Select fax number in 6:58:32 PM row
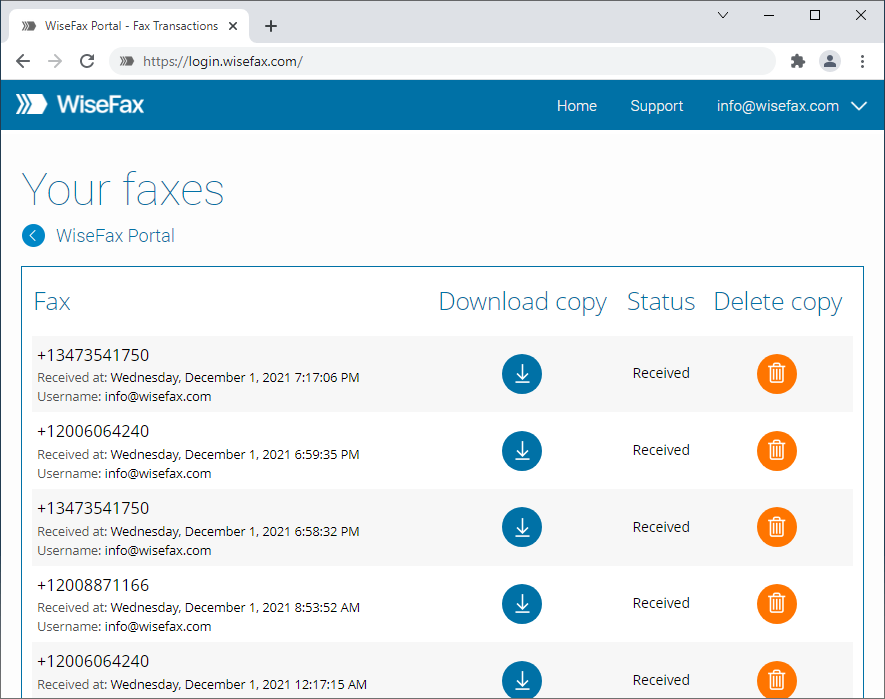The height and width of the screenshot is (699, 885). pos(93,508)
